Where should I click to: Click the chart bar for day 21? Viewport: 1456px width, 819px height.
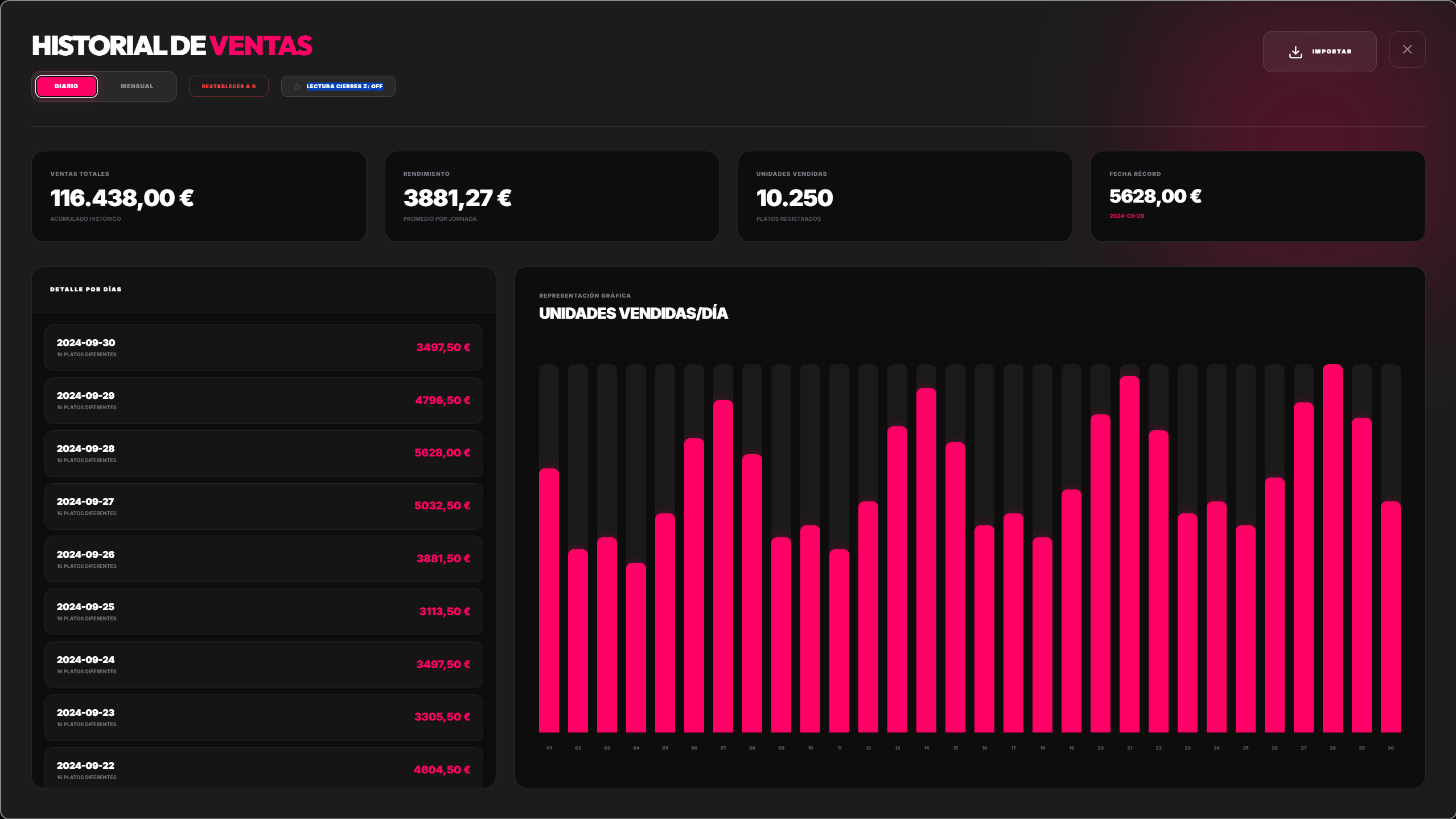[x=1129, y=554]
